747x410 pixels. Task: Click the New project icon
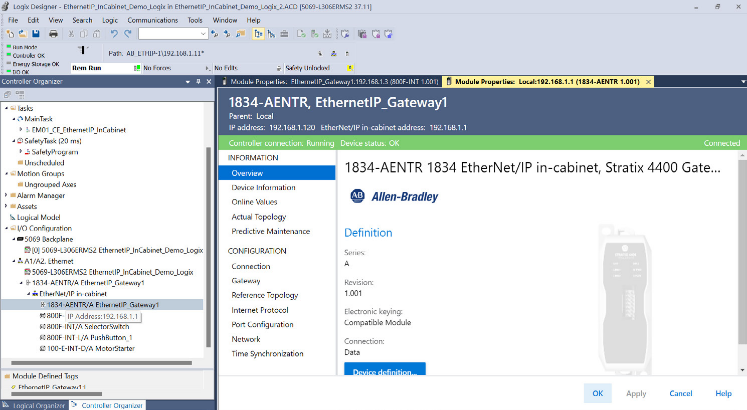point(10,34)
